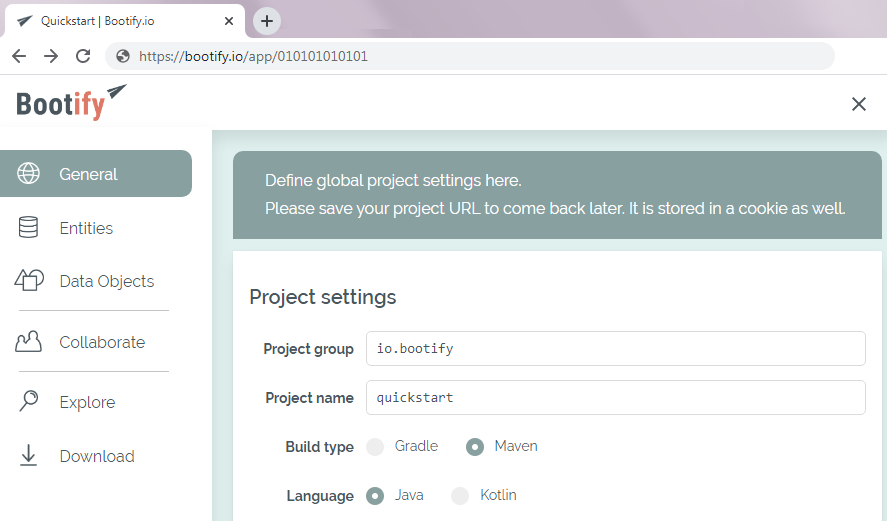This screenshot has width=887, height=521.
Task: Choose Kotlin as the language
Action: 460,496
